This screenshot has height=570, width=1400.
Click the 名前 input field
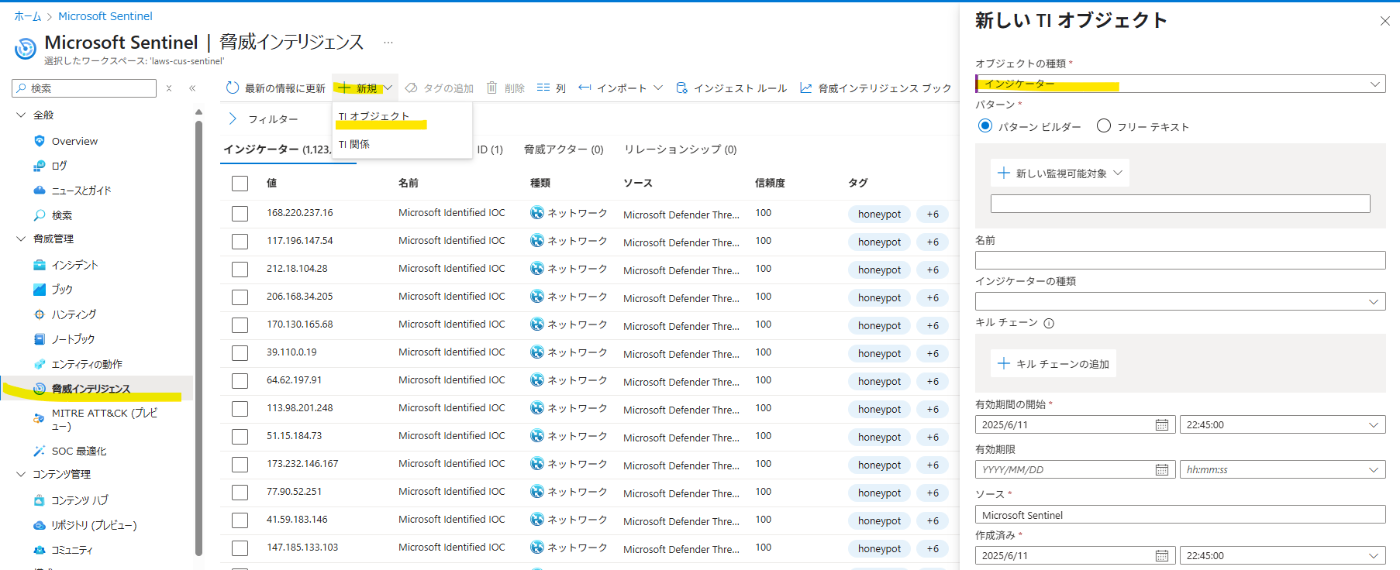[x=1180, y=260]
